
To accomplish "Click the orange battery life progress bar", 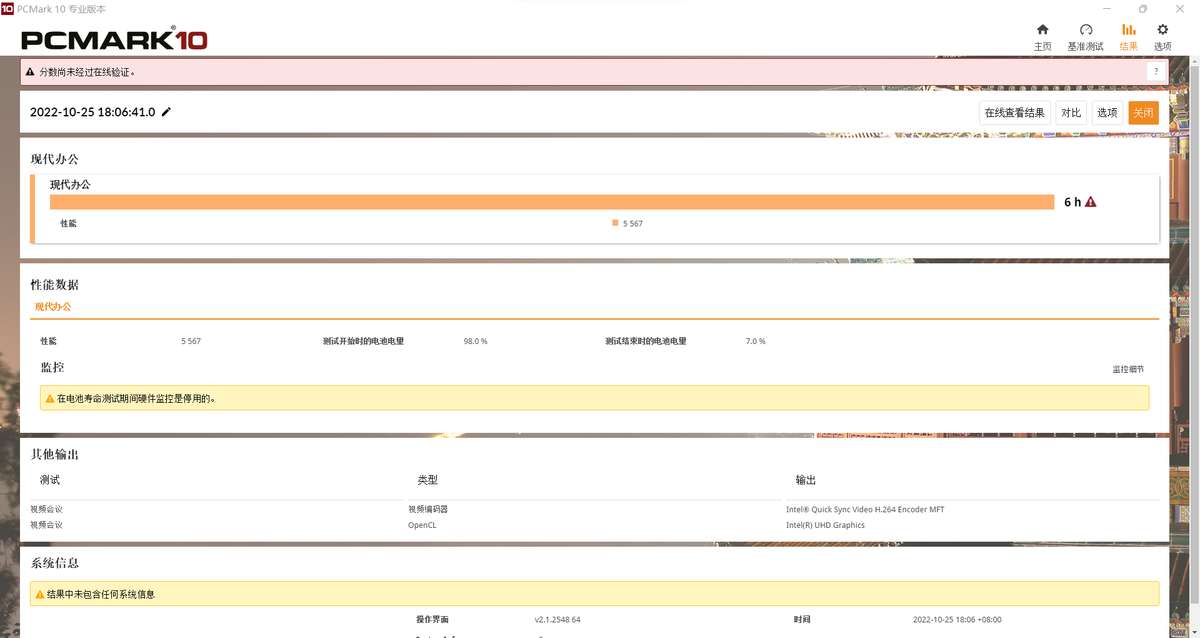I will coord(550,201).
